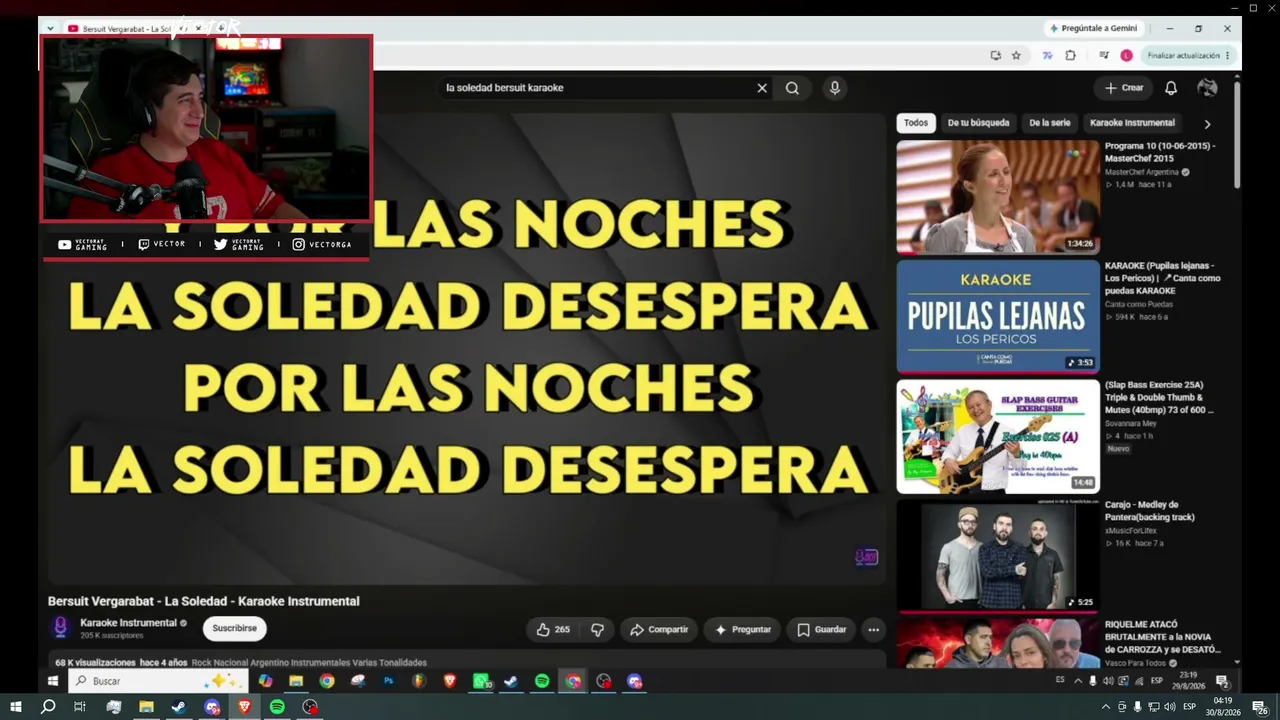Click the video title Bersuit Vergarabat - La Soledad

point(204,601)
